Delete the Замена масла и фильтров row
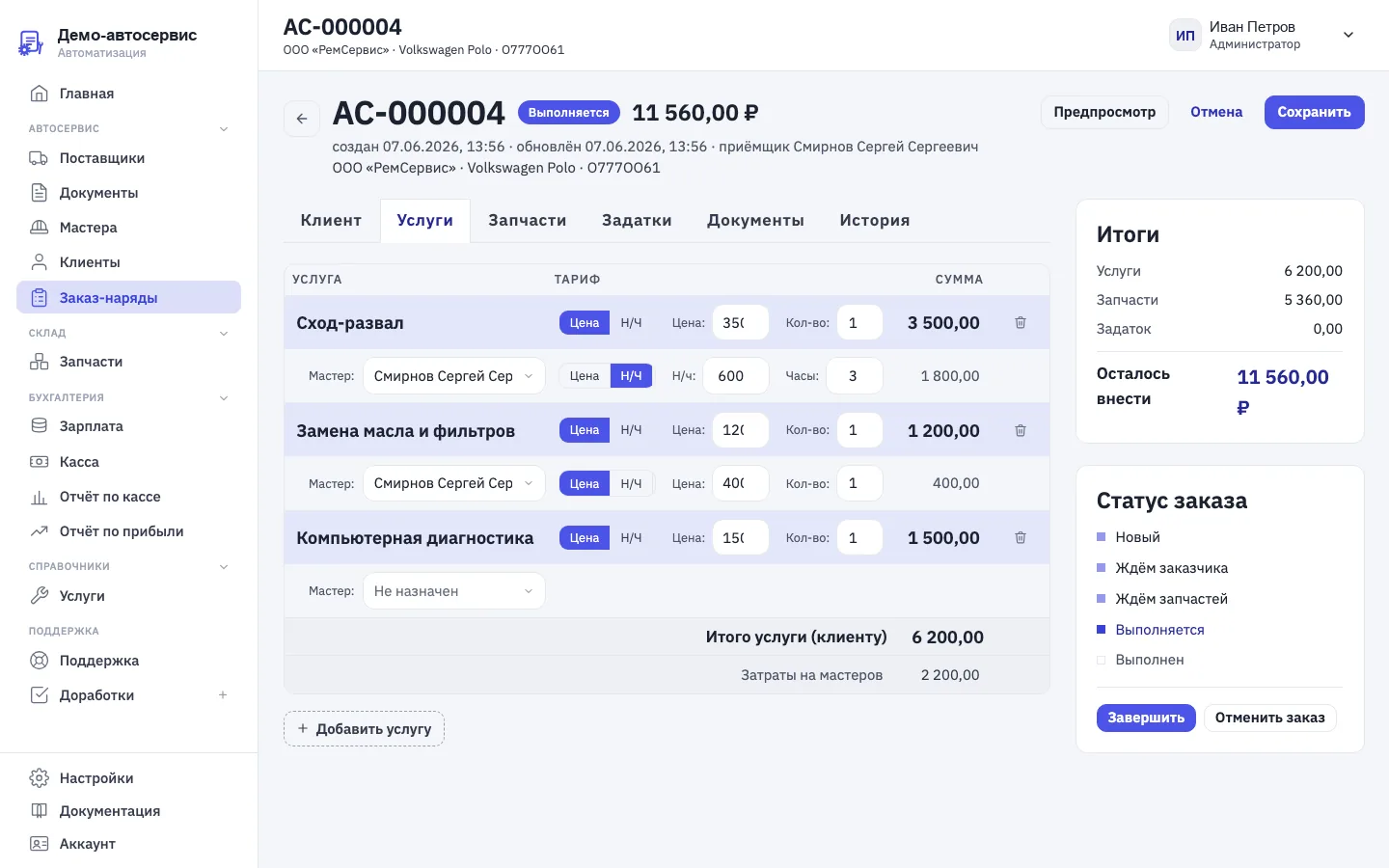The width and height of the screenshot is (1389, 868). tap(1021, 431)
